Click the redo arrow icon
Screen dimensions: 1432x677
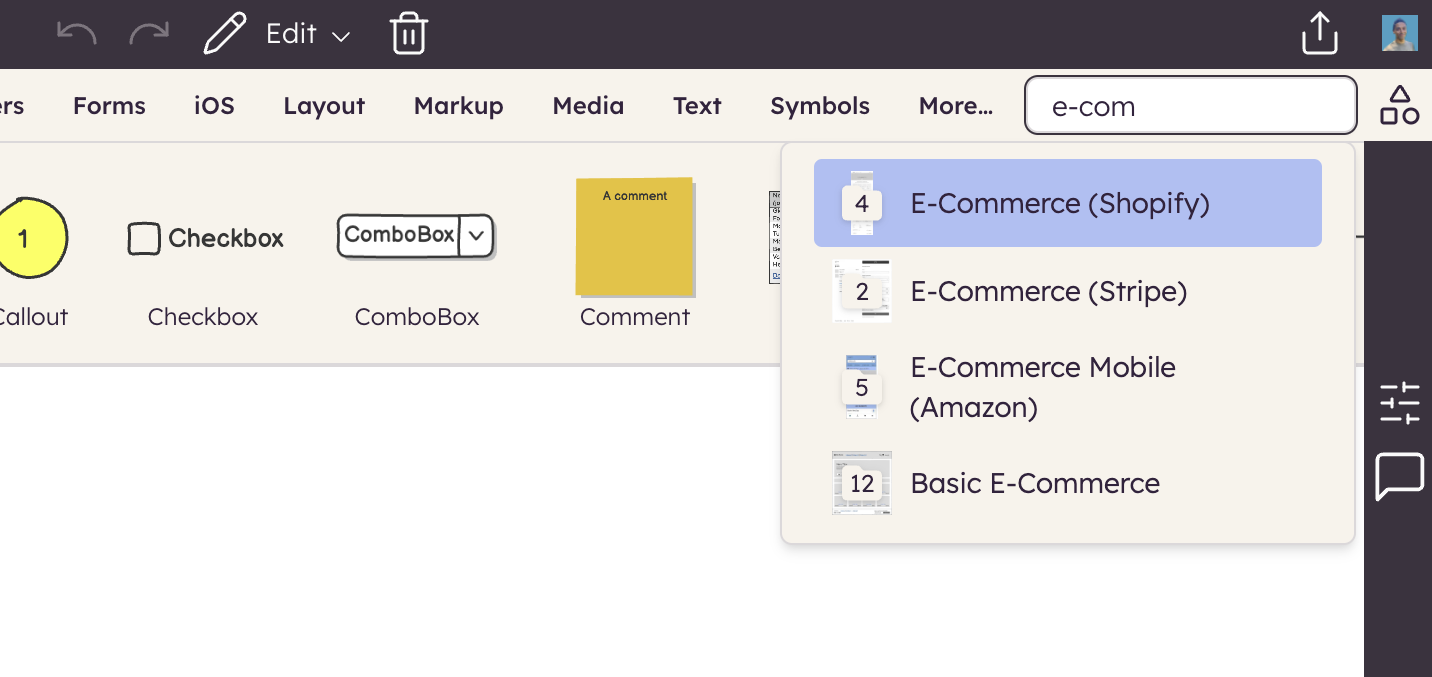[149, 34]
